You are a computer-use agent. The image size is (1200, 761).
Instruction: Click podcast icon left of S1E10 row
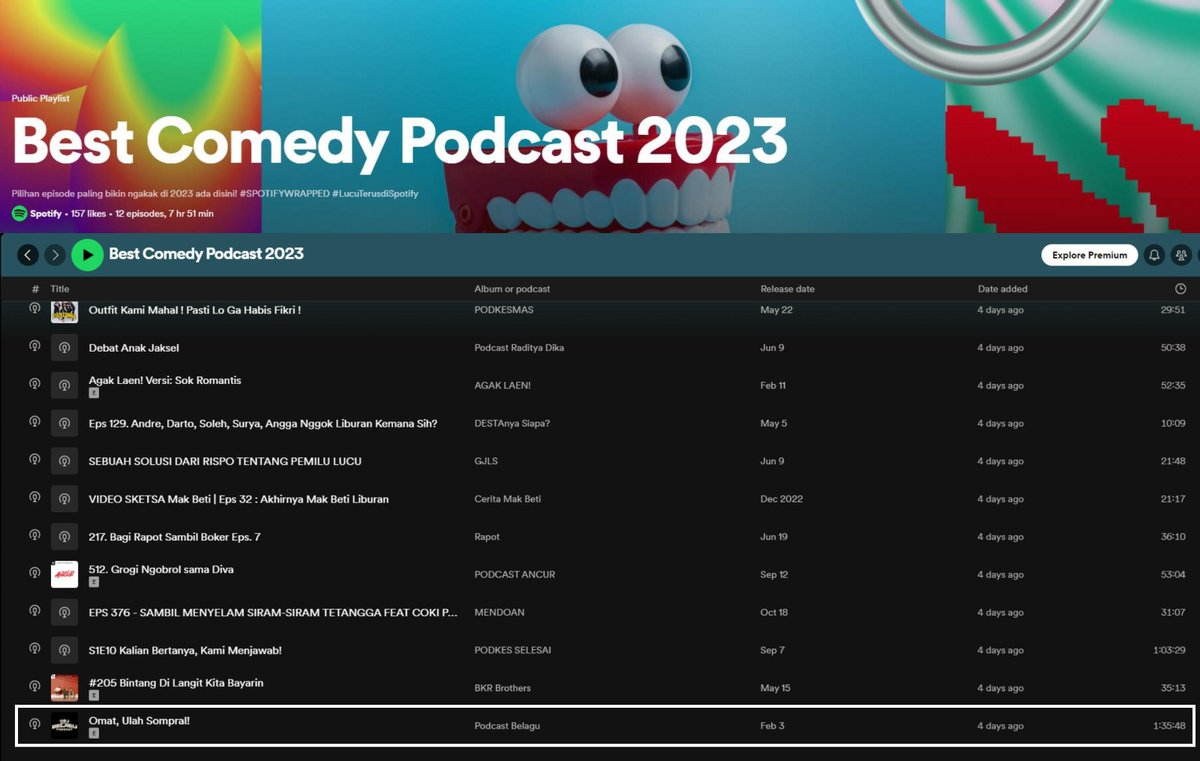point(34,650)
